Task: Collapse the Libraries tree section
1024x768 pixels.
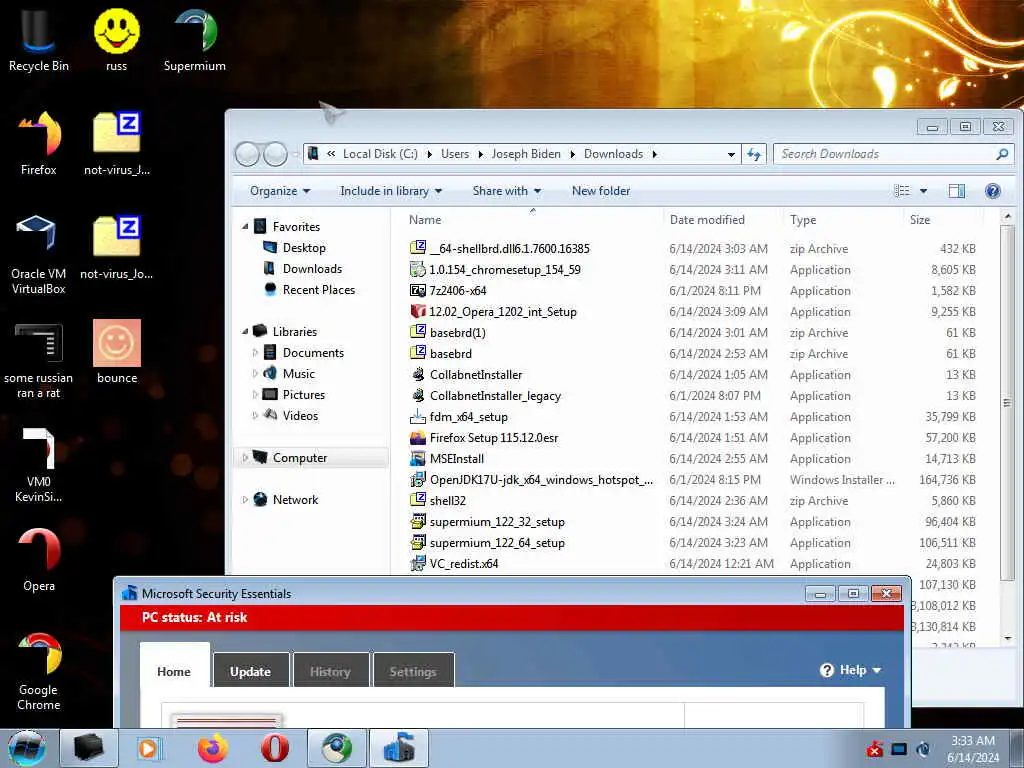Action: pos(245,331)
